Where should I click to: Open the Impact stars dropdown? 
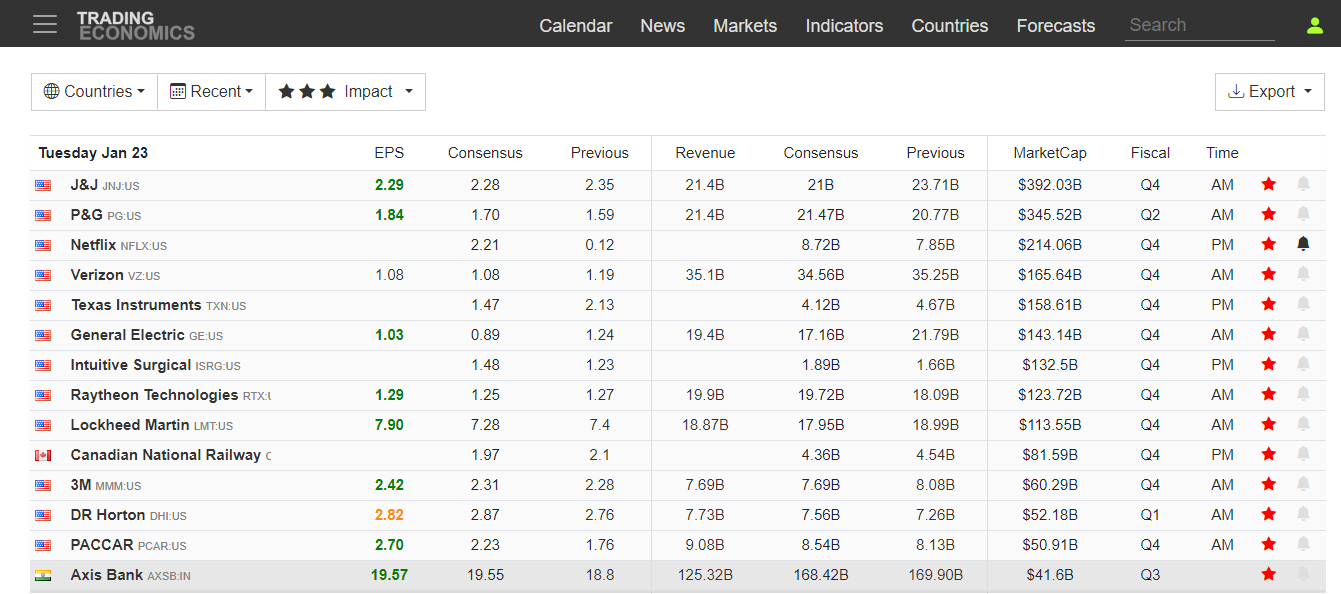click(345, 92)
